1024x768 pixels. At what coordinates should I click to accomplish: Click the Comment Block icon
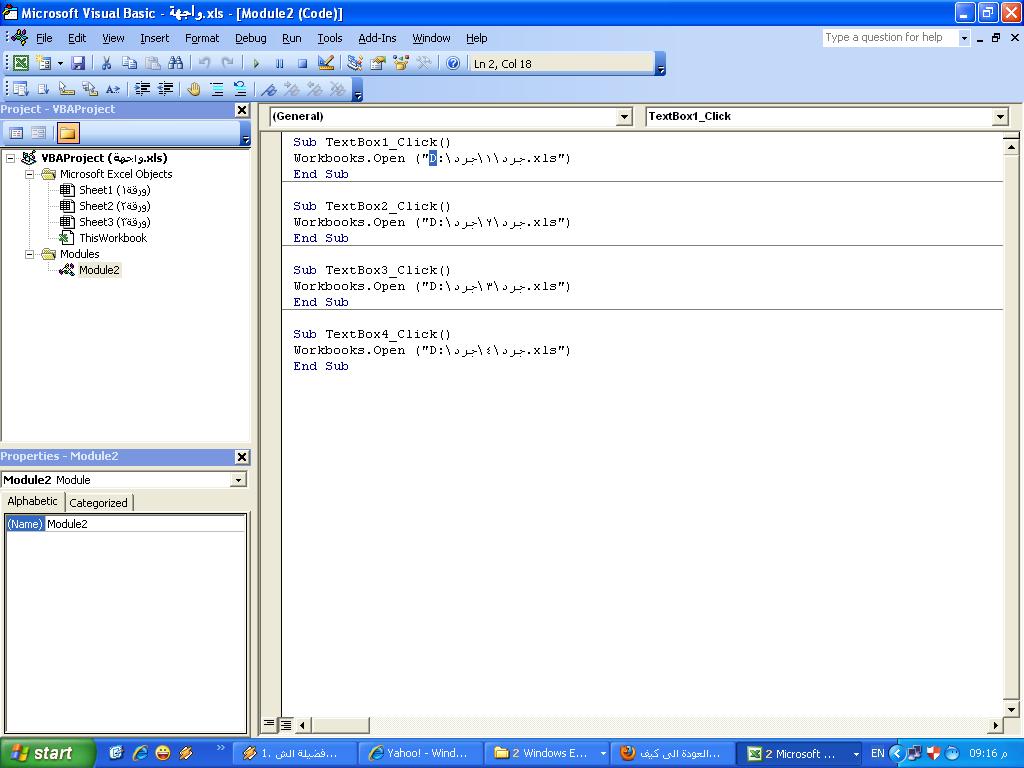(x=217, y=89)
